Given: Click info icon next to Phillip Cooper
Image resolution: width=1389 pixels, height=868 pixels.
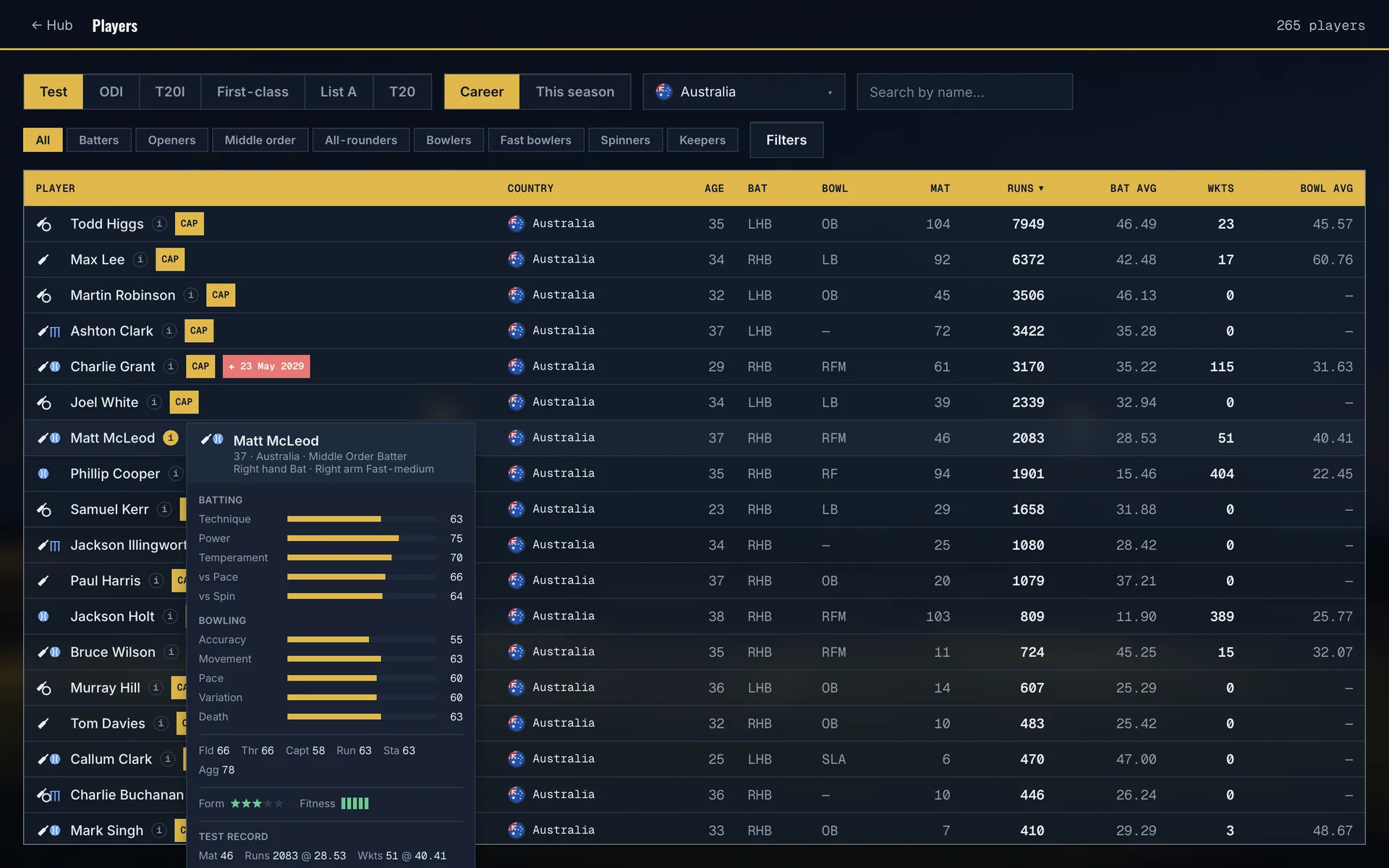Looking at the screenshot, I should pyautogui.click(x=176, y=473).
